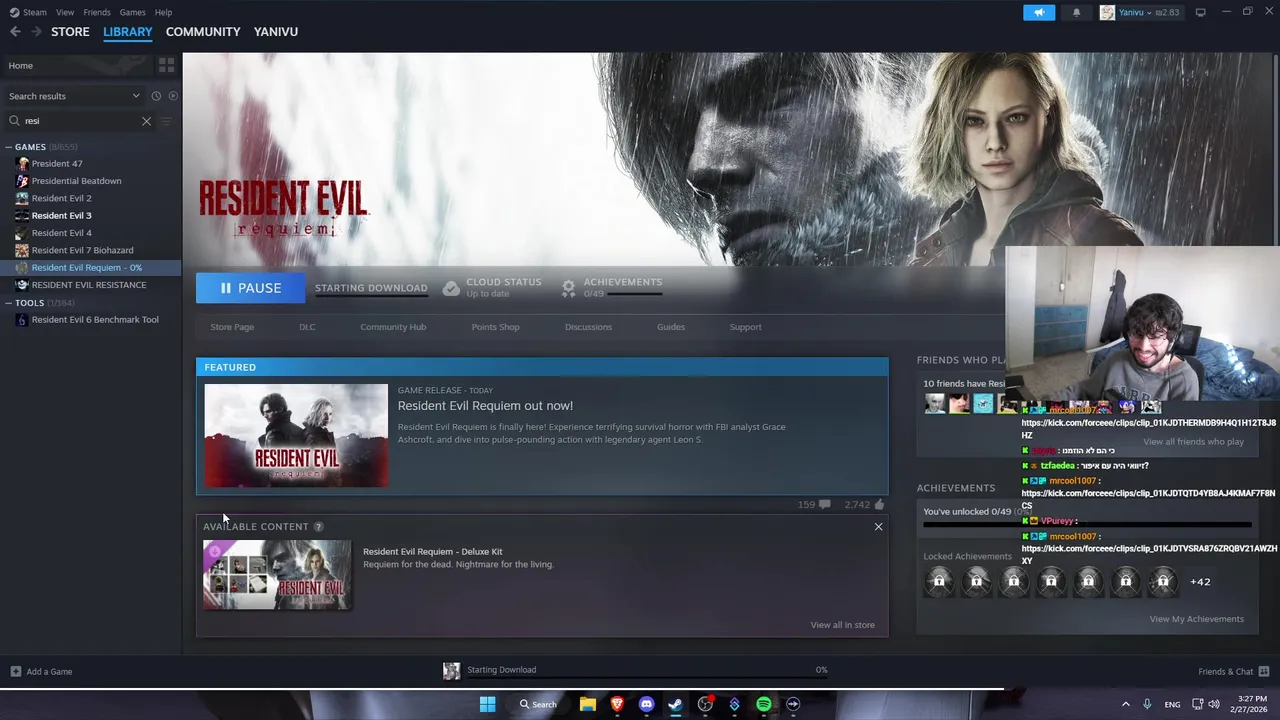Select Resident Evil Requiem - 0%
Image resolution: width=1280 pixels, height=720 pixels.
(x=90, y=267)
